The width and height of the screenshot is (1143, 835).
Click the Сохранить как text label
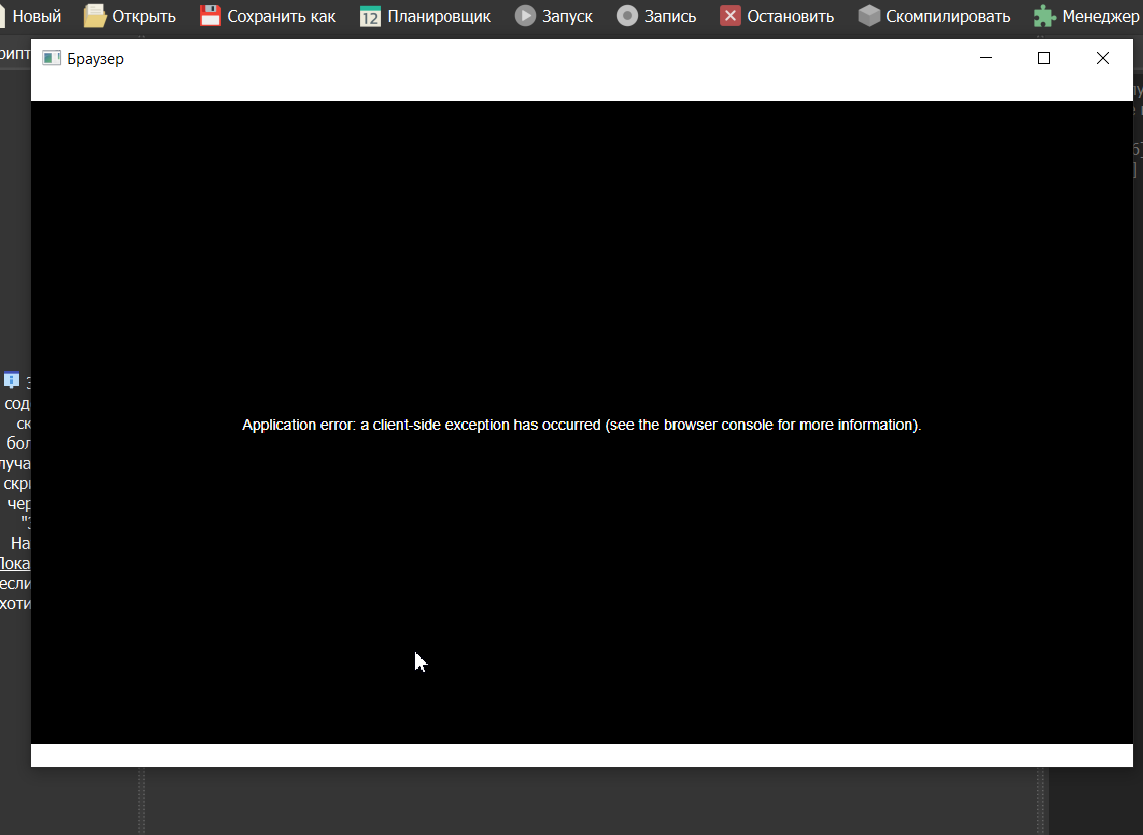click(x=281, y=16)
